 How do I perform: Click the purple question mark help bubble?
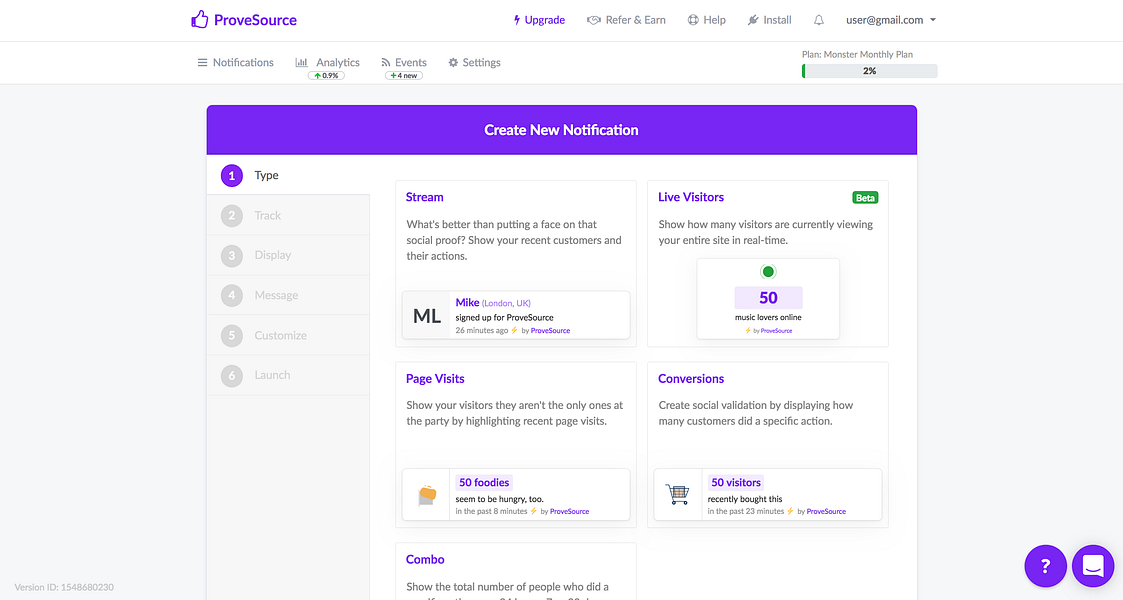1045,565
